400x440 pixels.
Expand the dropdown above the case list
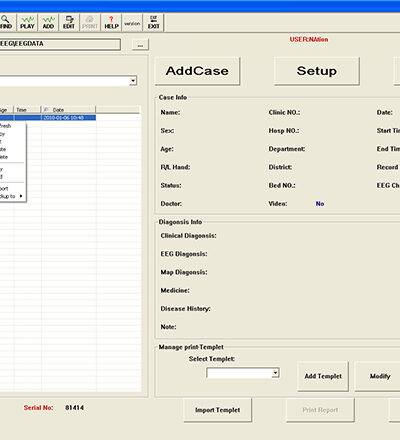tap(133, 81)
